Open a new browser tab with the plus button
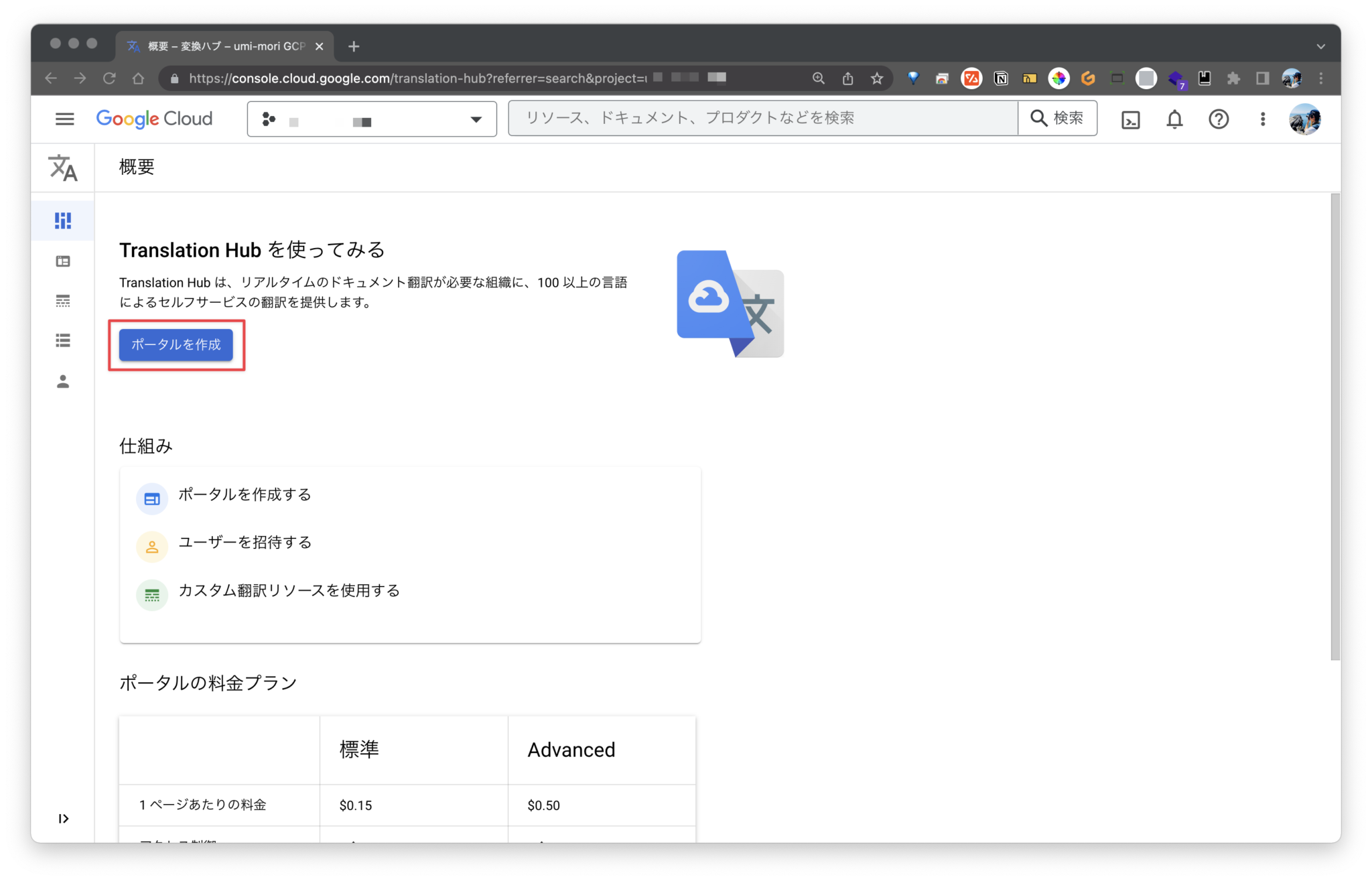The image size is (1372, 881). click(x=354, y=46)
